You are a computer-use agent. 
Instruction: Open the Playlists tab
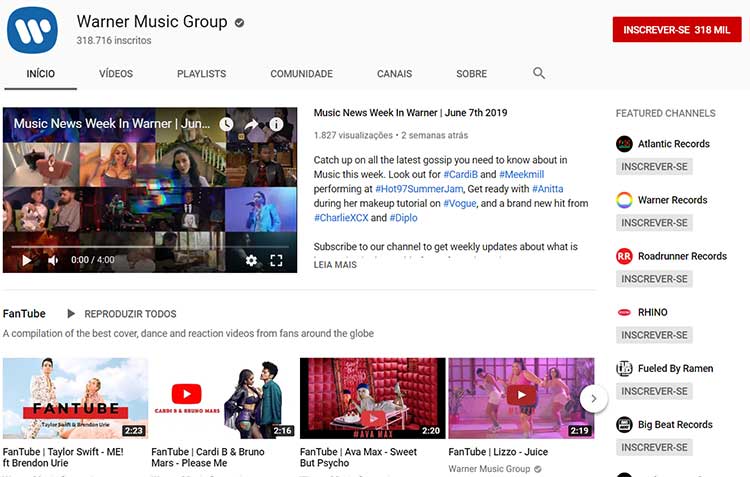click(x=201, y=74)
